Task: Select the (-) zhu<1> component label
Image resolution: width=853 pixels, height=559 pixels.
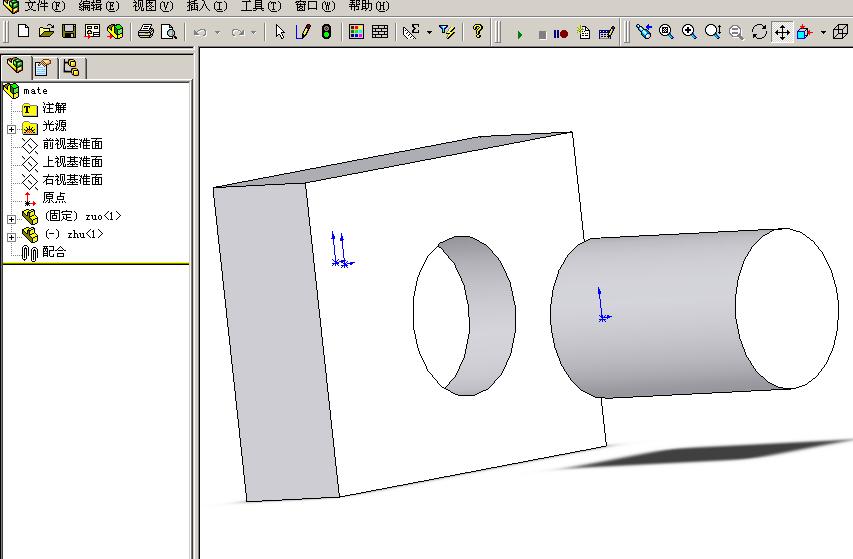Action: tap(73, 234)
